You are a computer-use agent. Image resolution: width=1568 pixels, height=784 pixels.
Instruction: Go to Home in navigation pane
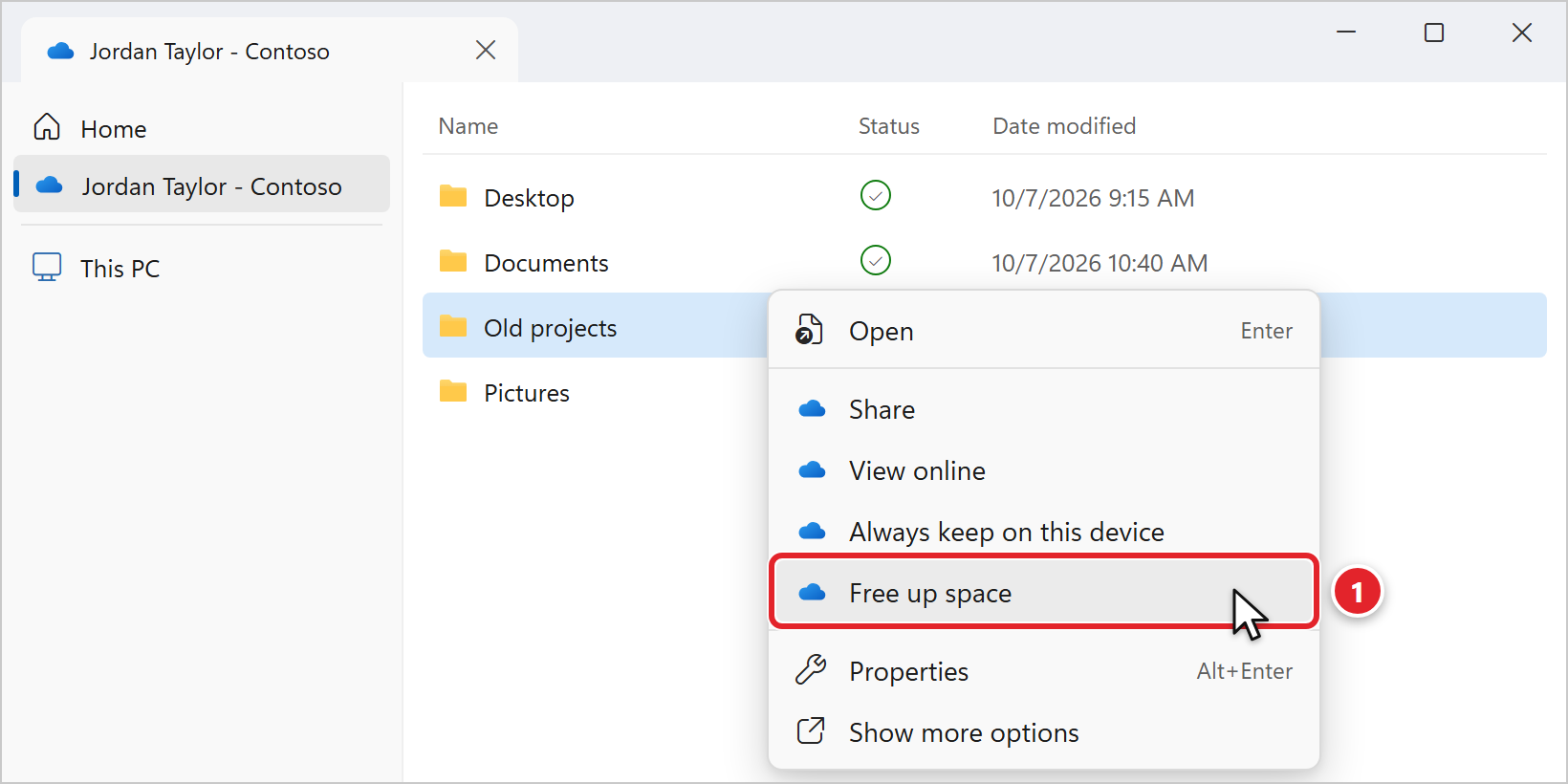202,128
